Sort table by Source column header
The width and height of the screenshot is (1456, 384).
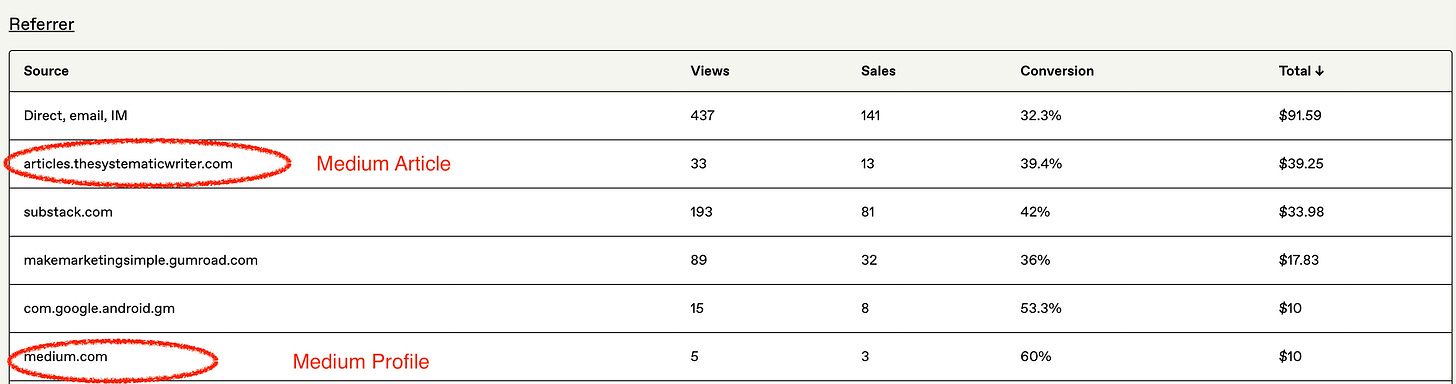point(46,71)
